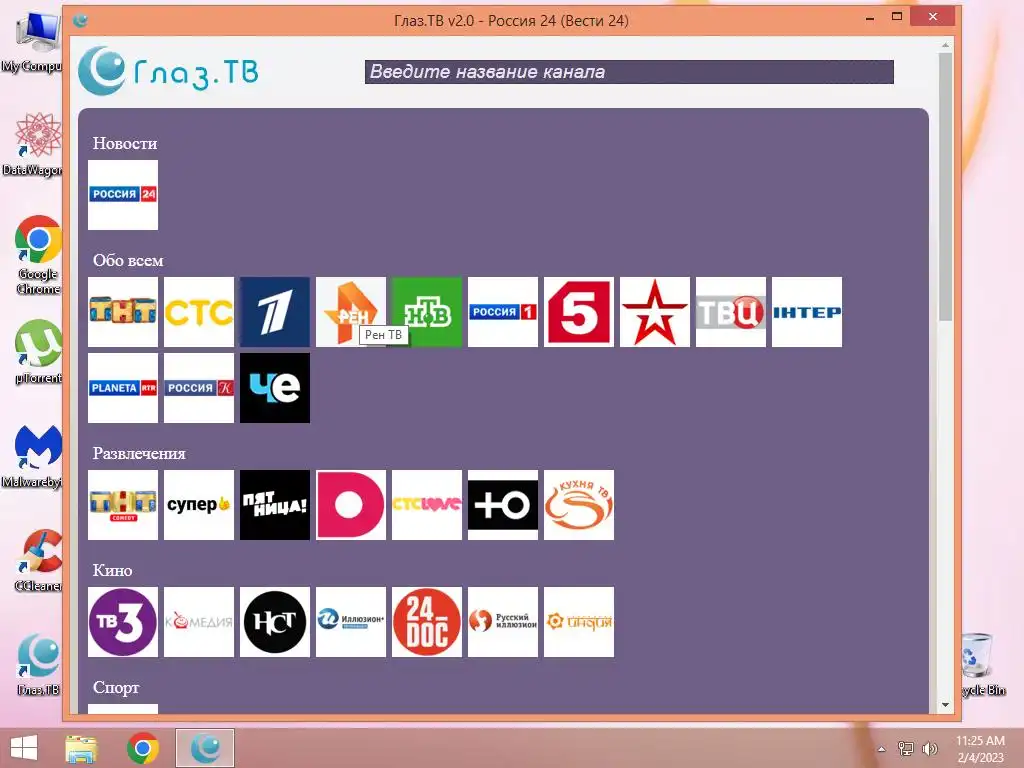
Task: Click the channel name search field
Action: (x=629, y=72)
